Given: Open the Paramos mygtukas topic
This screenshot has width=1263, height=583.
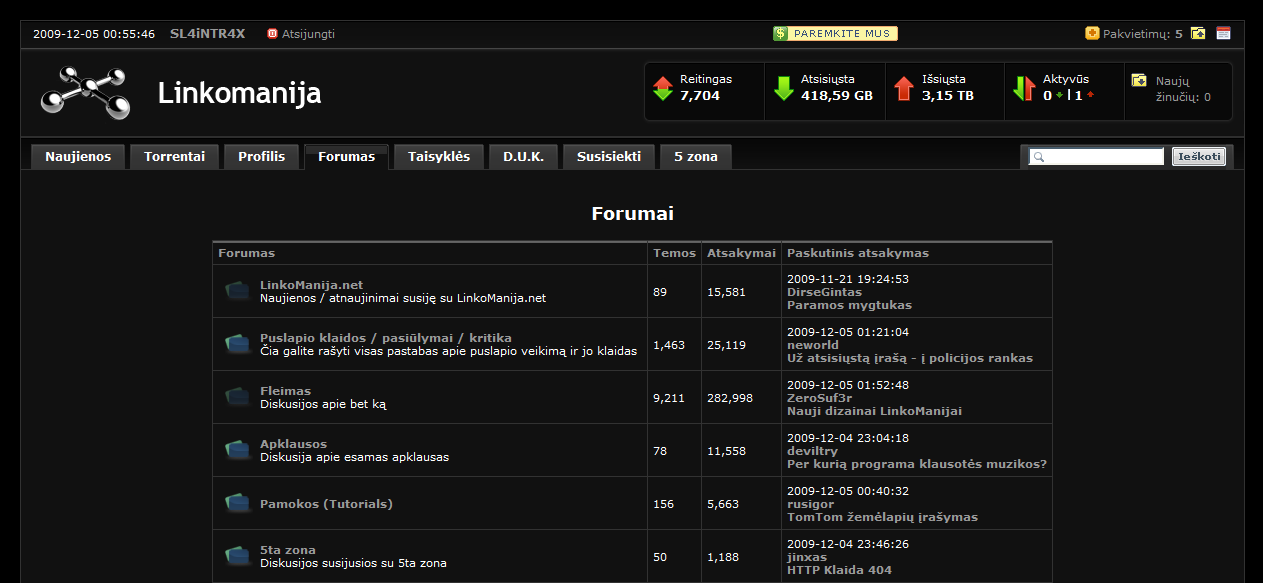Looking at the screenshot, I should tap(849, 305).
